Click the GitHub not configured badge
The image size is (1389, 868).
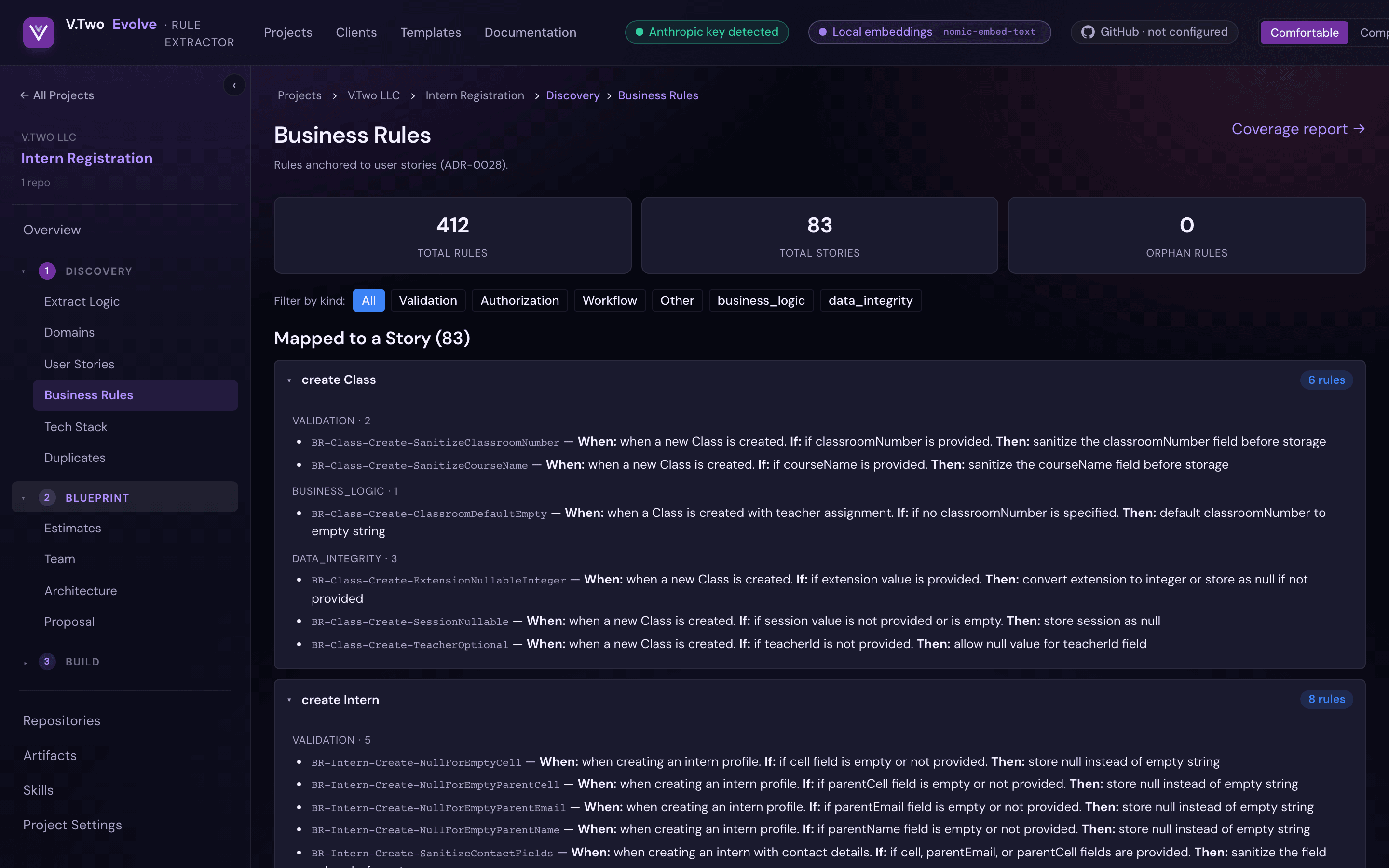[x=1154, y=32]
